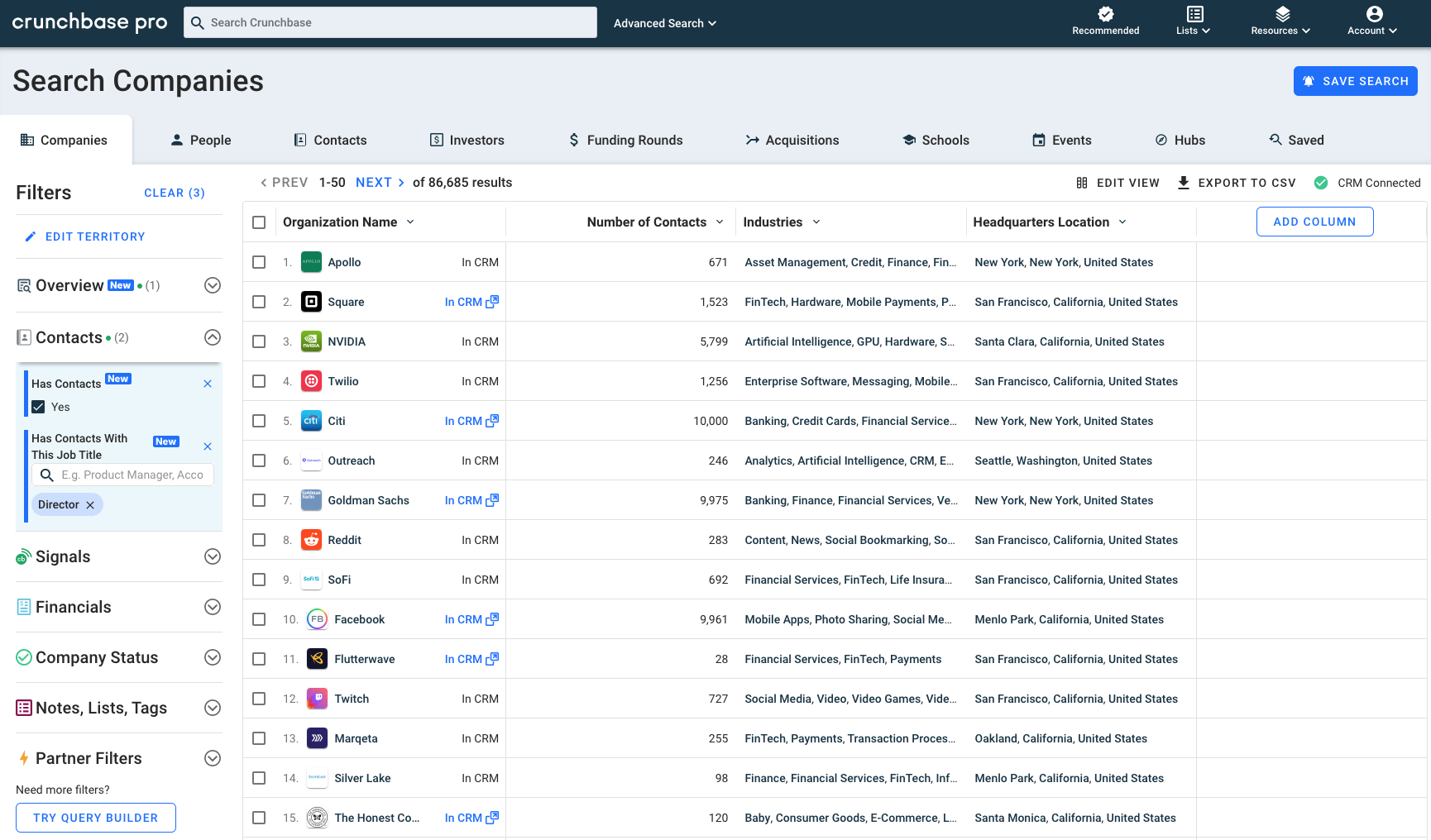
Task: Click the Add Column button
Action: (1315, 222)
